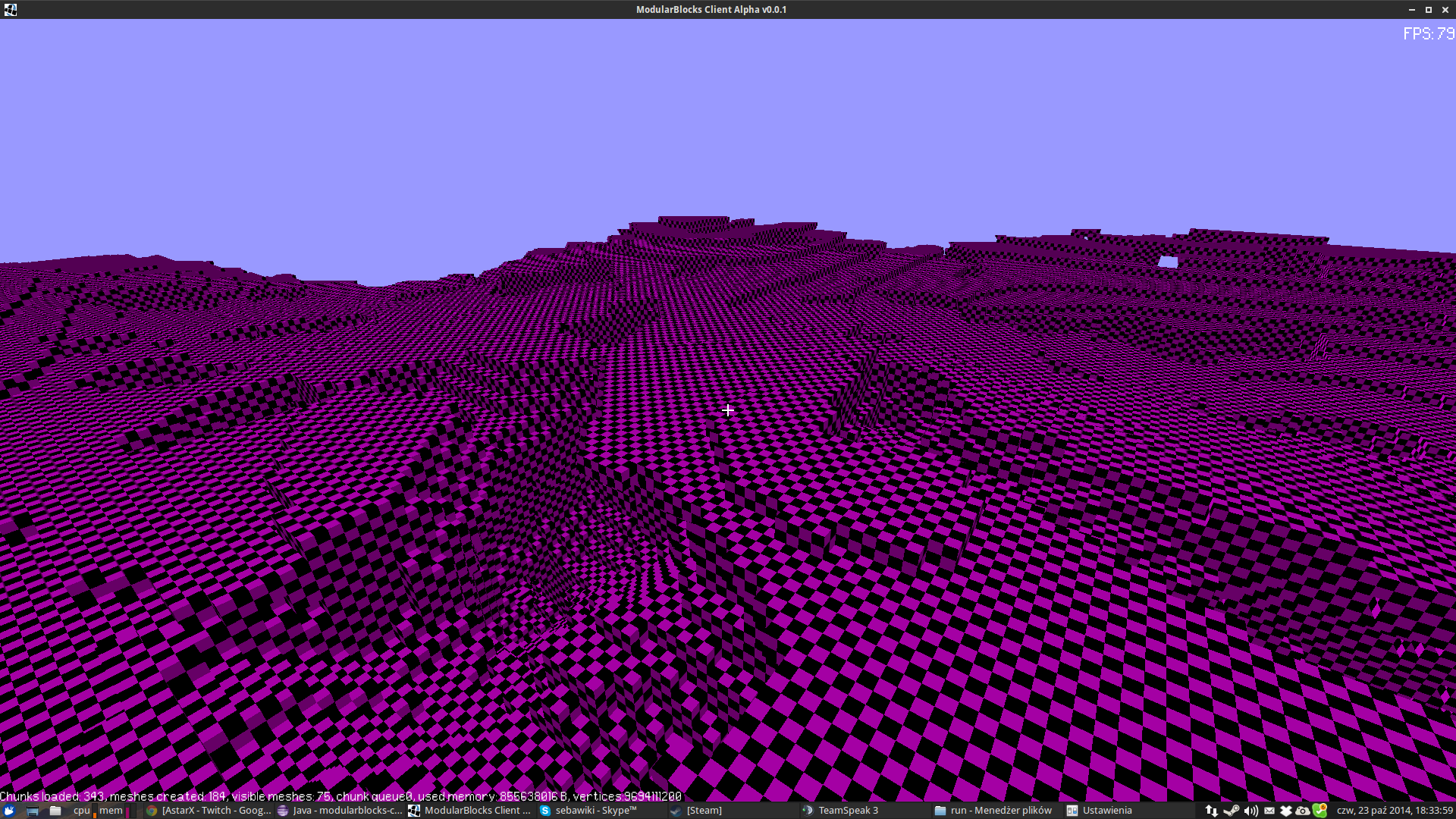Click the show desktop icon in the panel

(x=33, y=811)
